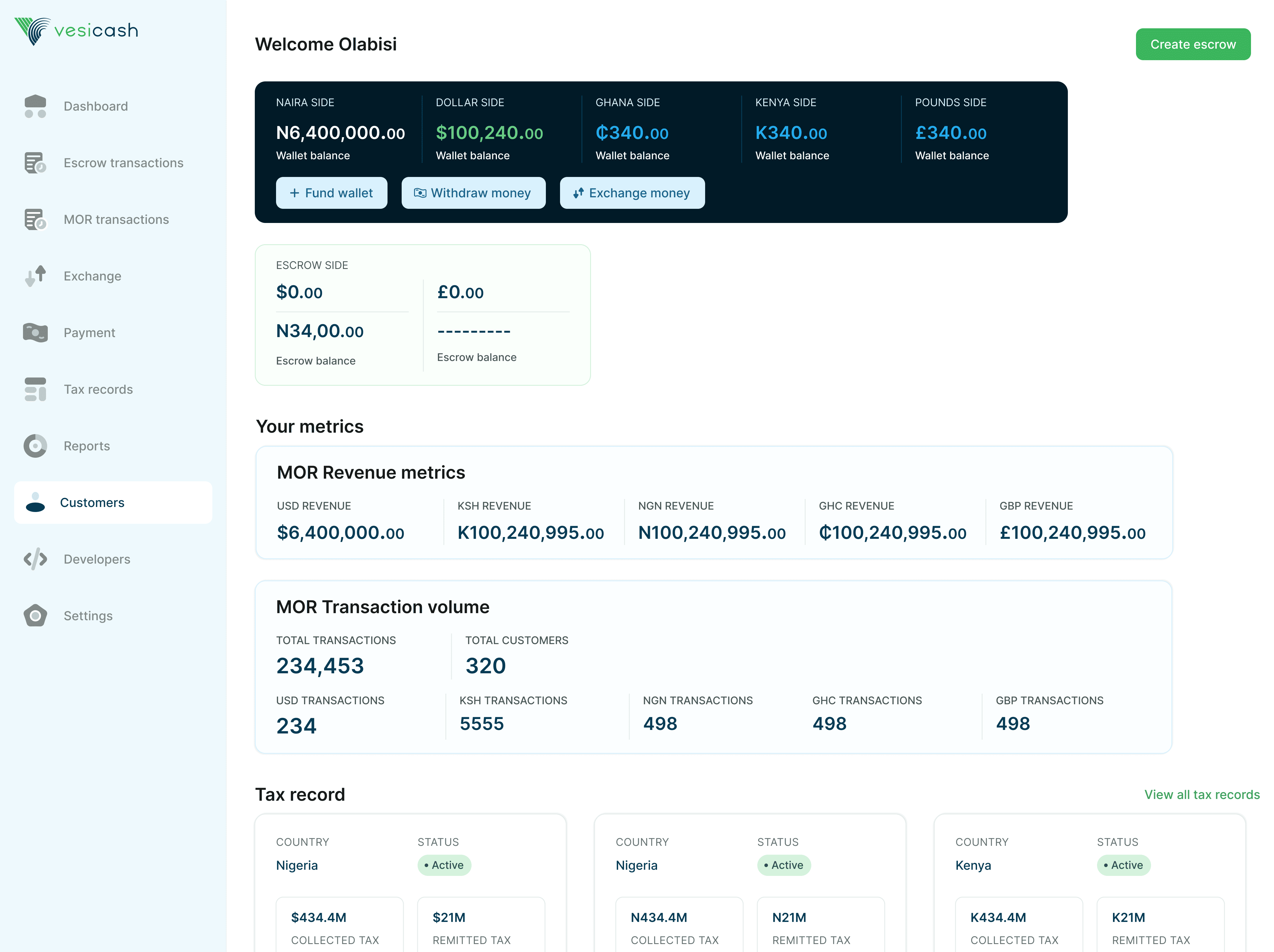Click the $434.4M collected tax box

[x=340, y=924]
